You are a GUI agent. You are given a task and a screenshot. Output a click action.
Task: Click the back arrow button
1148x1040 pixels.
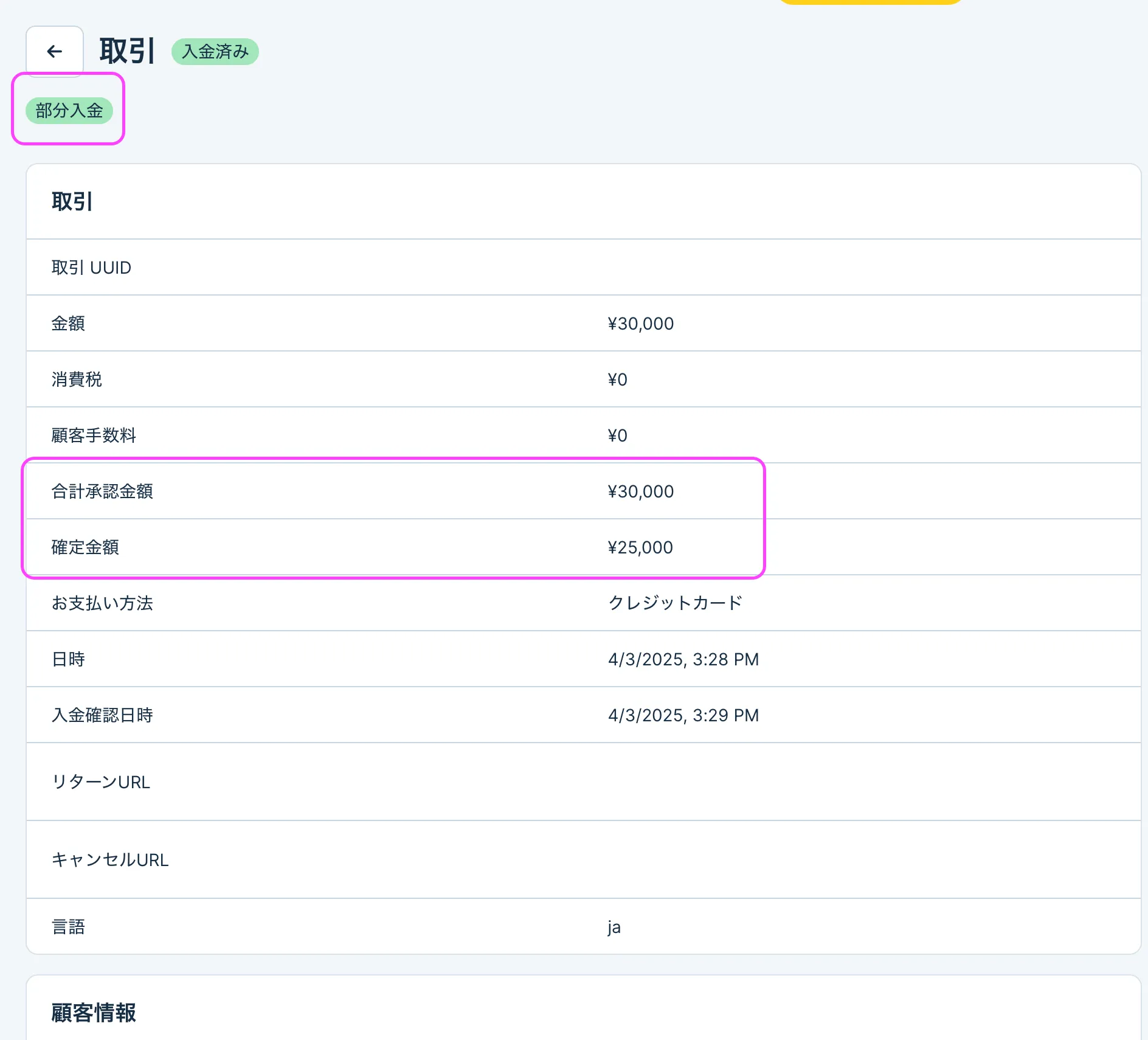click(x=55, y=52)
